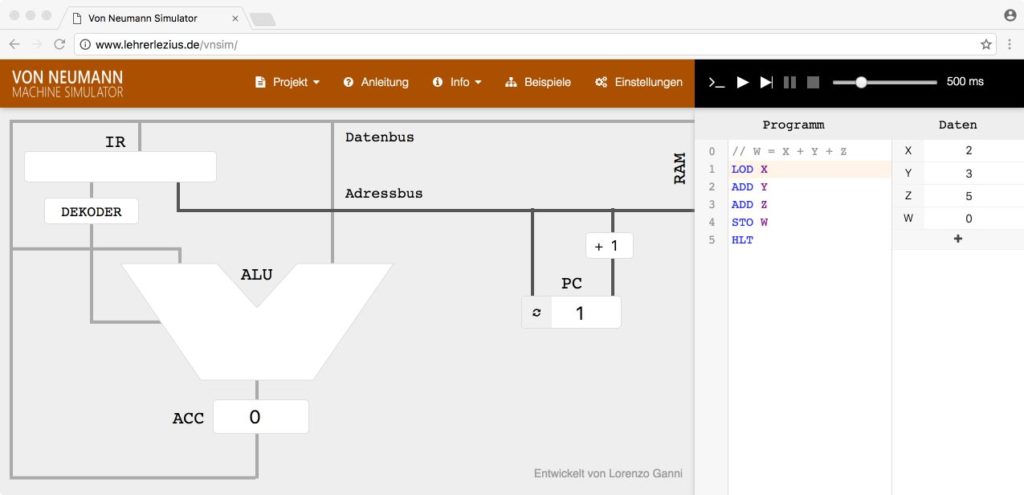Bookmark page with star icon
The width and height of the screenshot is (1024, 495).
[986, 45]
